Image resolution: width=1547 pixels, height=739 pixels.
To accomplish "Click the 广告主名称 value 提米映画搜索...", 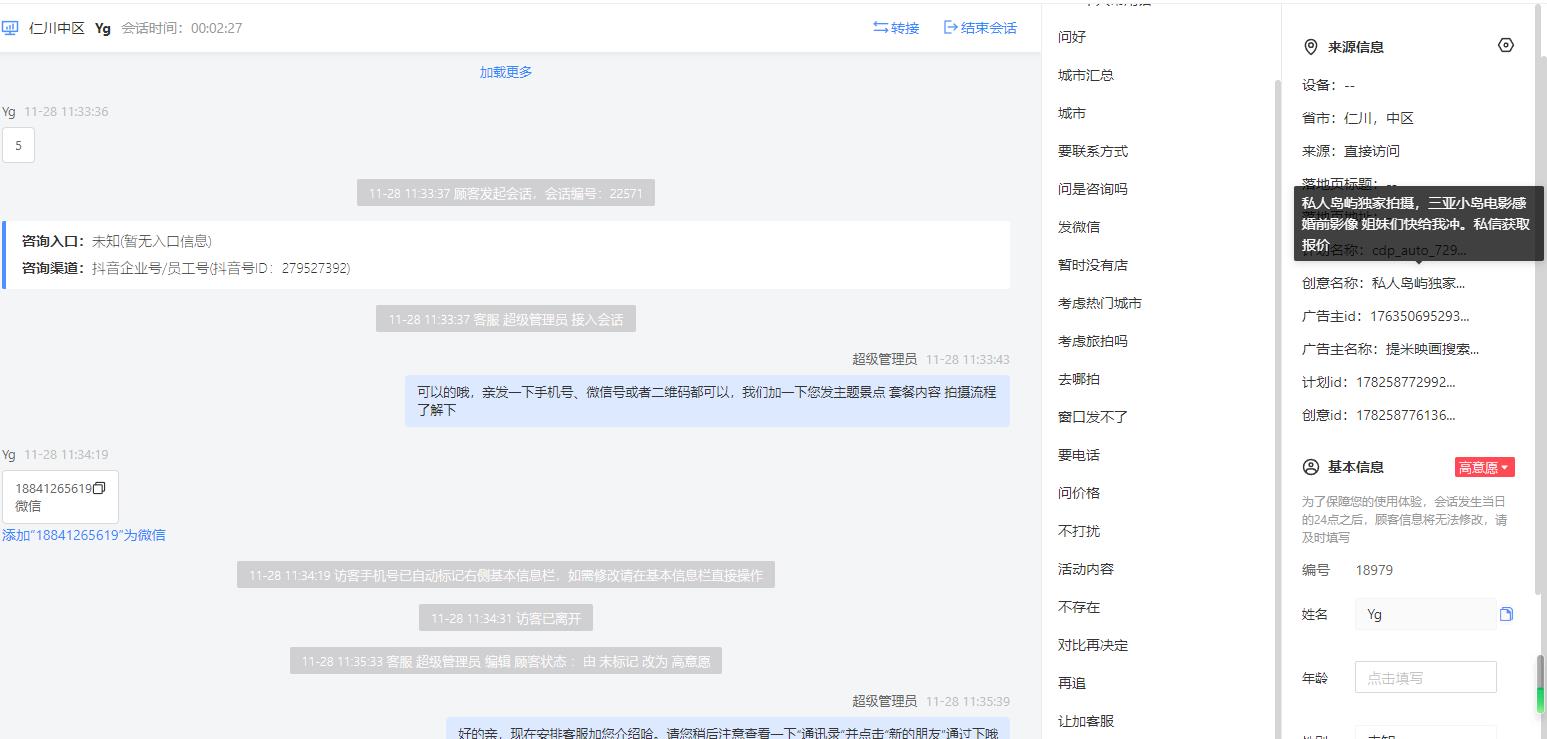I will 1432,349.
